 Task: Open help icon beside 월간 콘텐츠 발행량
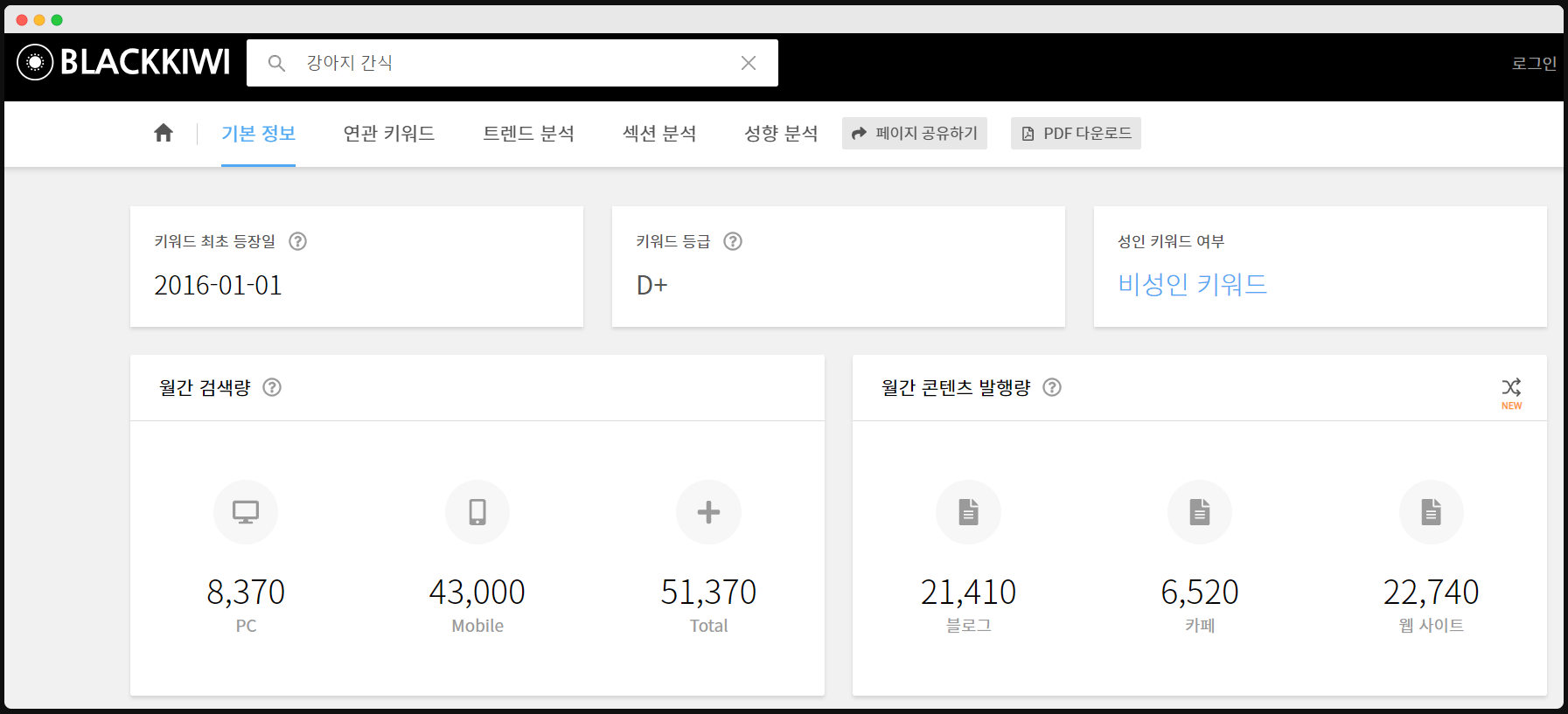(1052, 387)
